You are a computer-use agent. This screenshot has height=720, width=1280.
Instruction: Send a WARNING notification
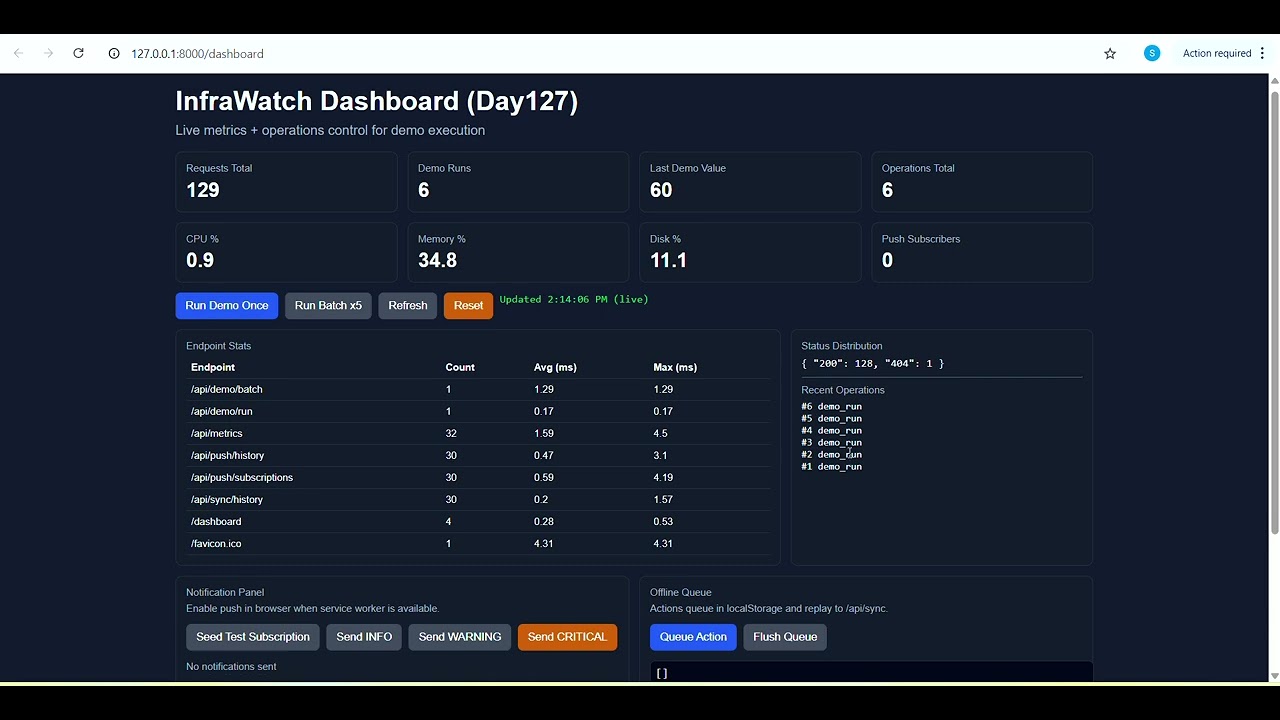pos(460,637)
